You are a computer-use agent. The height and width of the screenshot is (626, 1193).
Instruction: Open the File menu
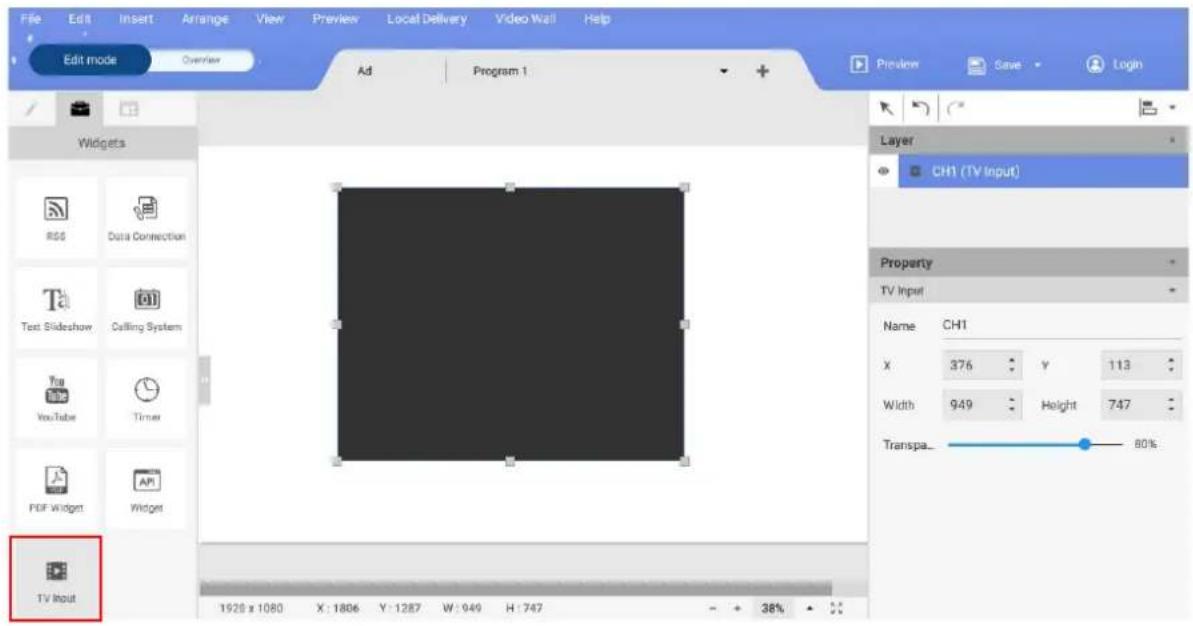tap(30, 19)
